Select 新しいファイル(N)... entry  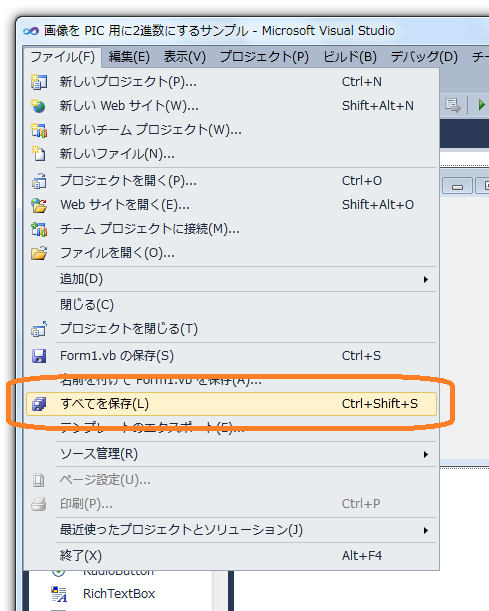click(231, 154)
